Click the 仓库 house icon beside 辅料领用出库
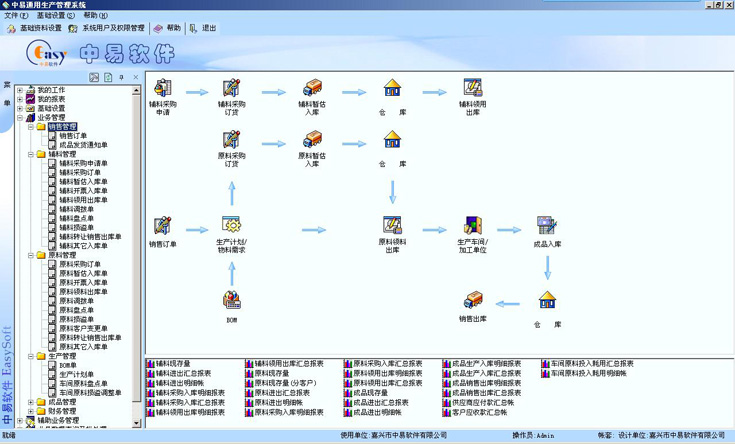The image size is (735, 444). click(392, 88)
